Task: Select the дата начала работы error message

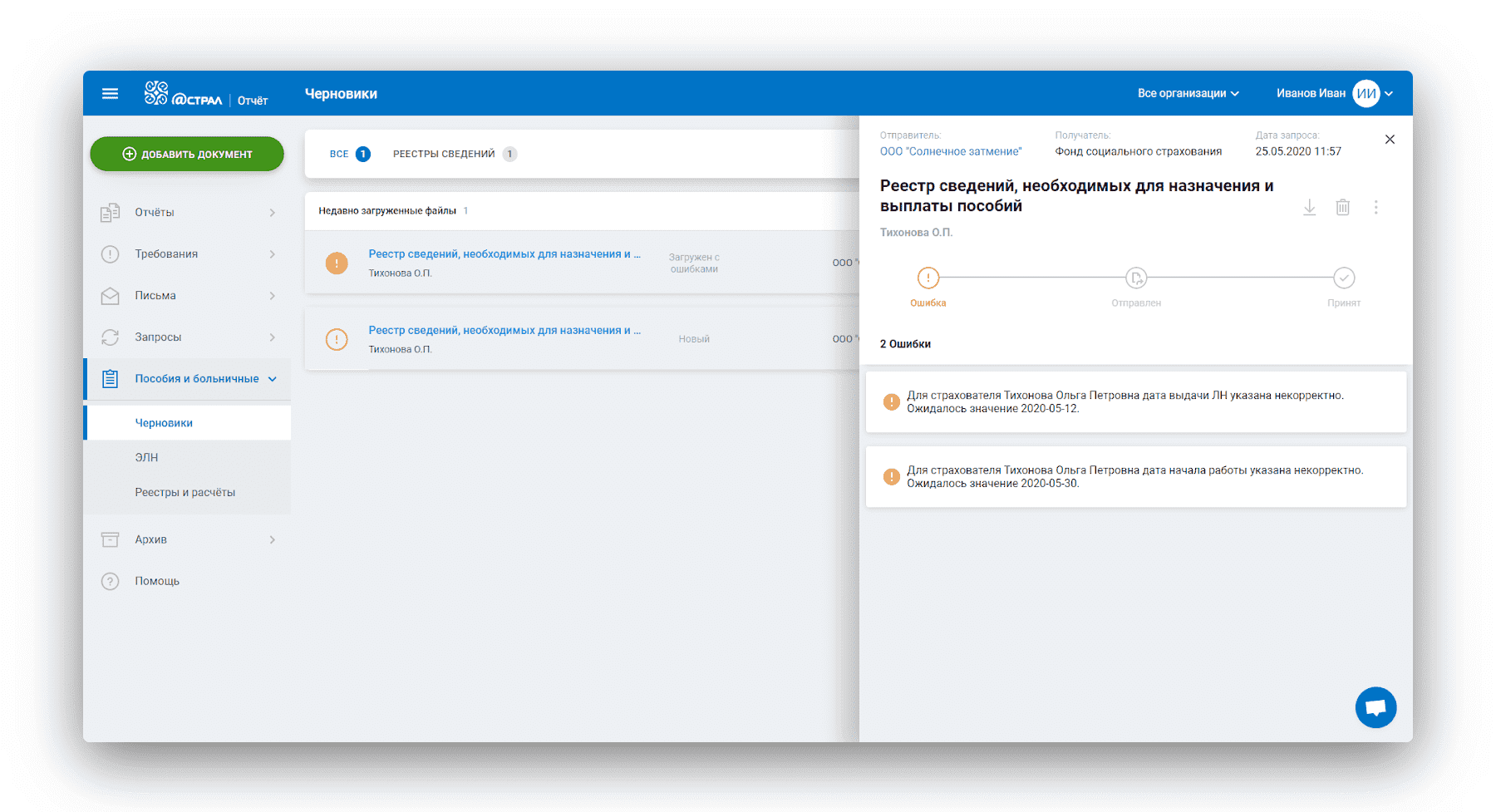Action: [1135, 477]
